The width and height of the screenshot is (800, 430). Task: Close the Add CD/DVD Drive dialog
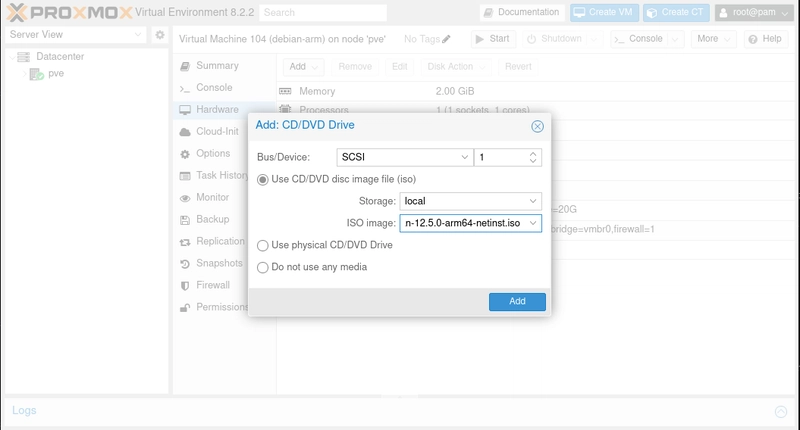[x=537, y=126]
